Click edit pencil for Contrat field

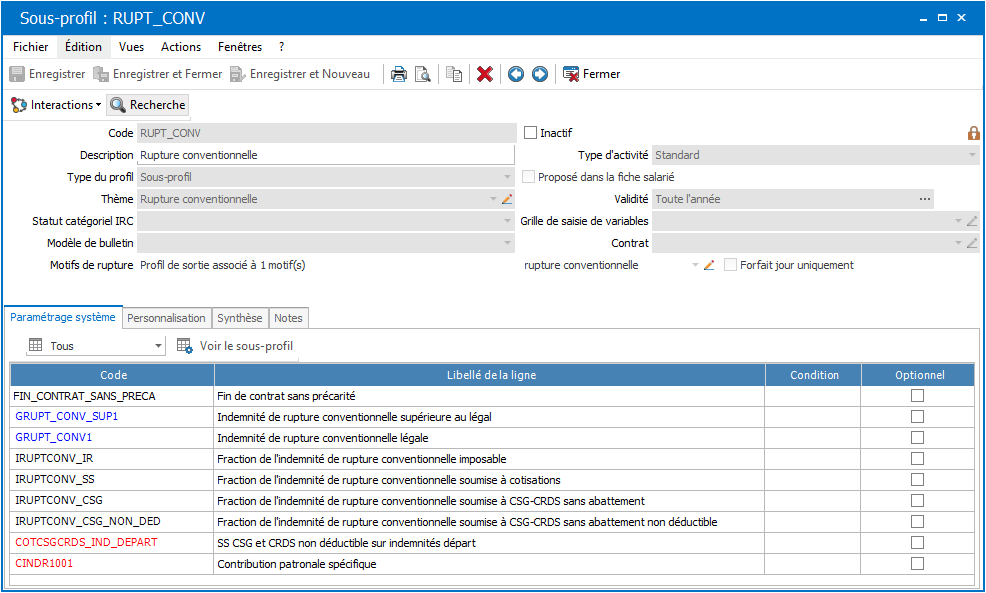(972, 243)
